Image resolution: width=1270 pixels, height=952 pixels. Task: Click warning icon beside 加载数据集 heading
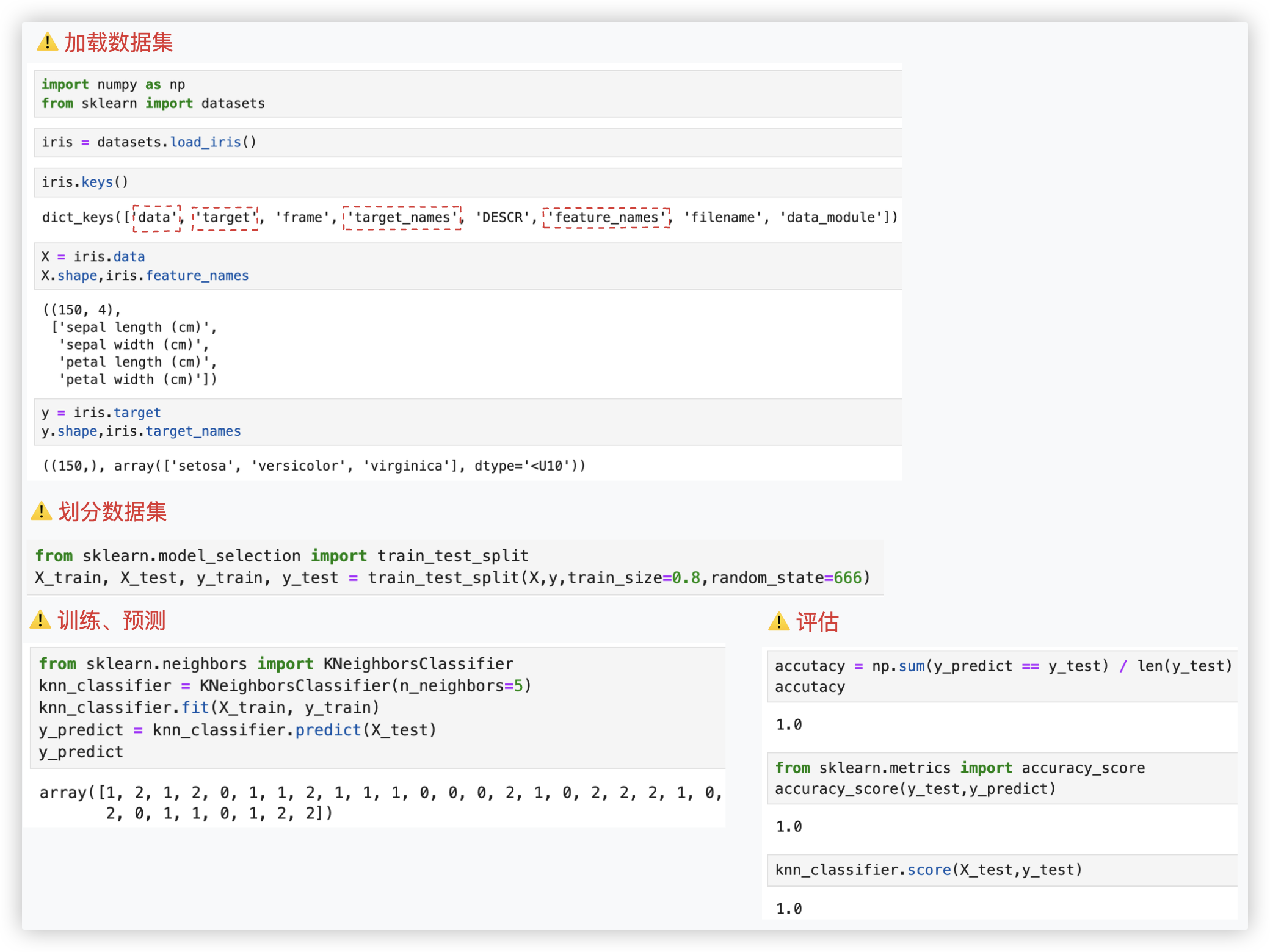pos(47,43)
